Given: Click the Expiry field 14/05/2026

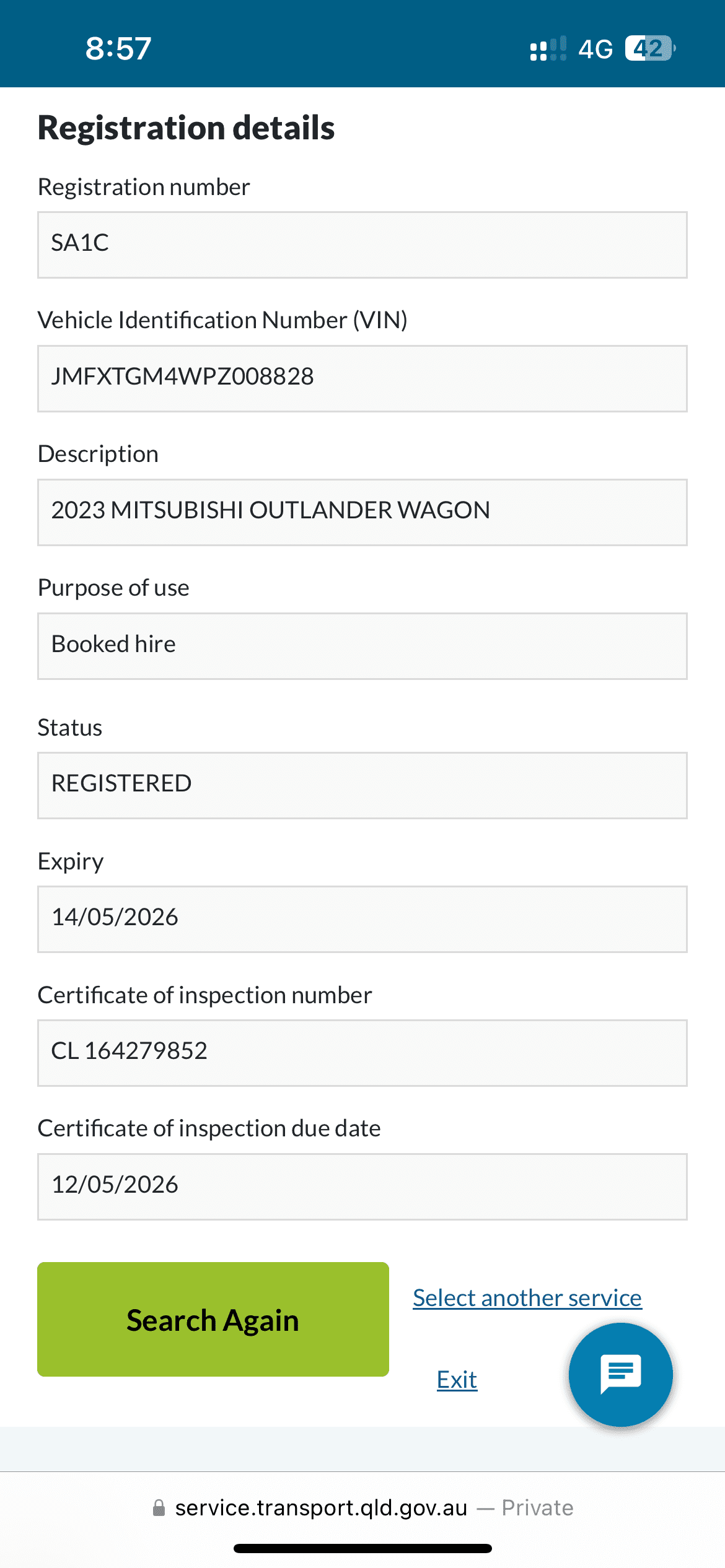Looking at the screenshot, I should tap(362, 919).
